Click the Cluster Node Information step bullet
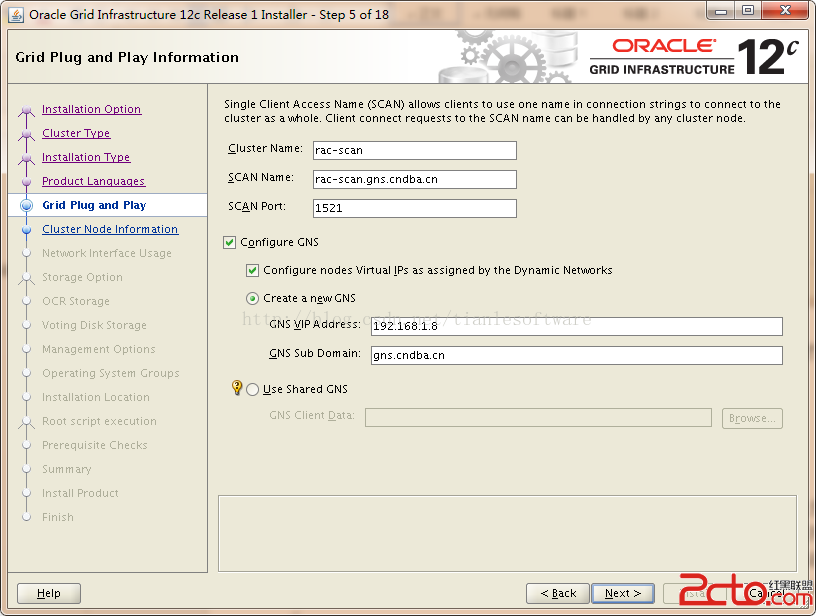The image size is (816, 616). [27, 229]
